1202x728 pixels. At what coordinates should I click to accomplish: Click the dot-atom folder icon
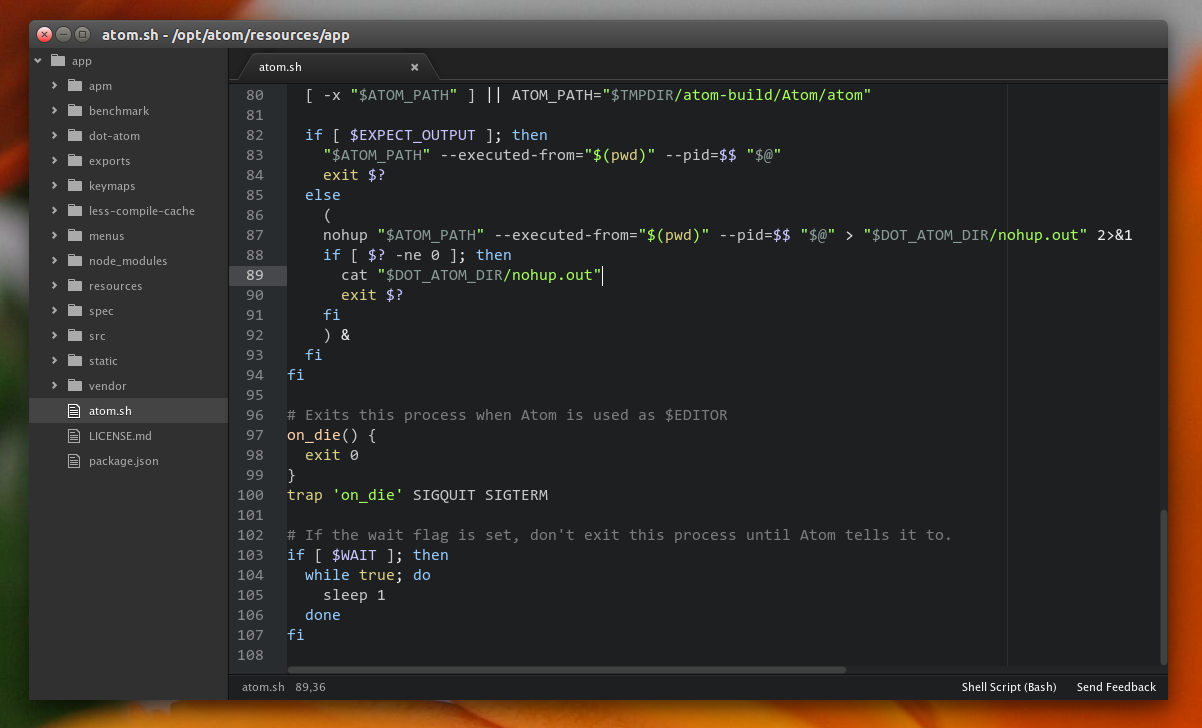[75, 135]
